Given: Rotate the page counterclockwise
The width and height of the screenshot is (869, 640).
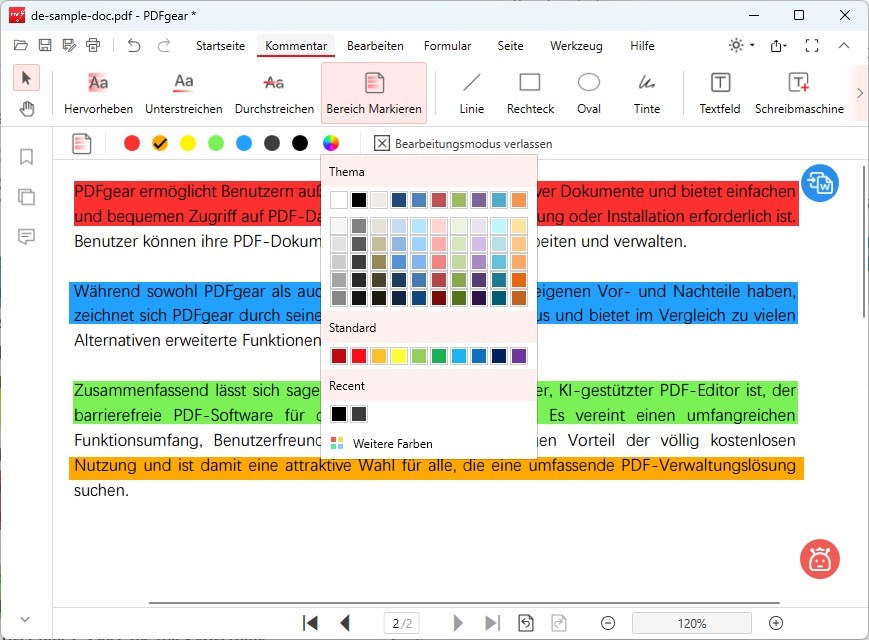Looking at the screenshot, I should 526,623.
